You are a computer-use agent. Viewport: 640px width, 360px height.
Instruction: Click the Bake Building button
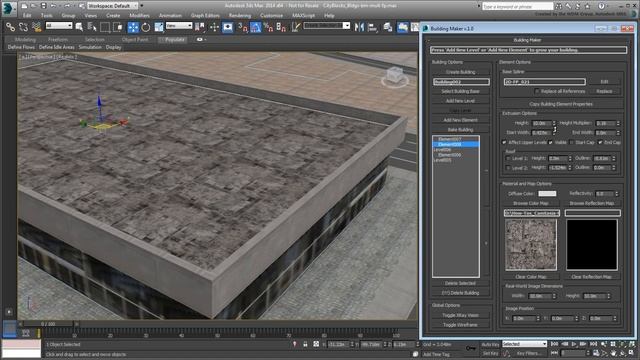pyautogui.click(x=460, y=130)
